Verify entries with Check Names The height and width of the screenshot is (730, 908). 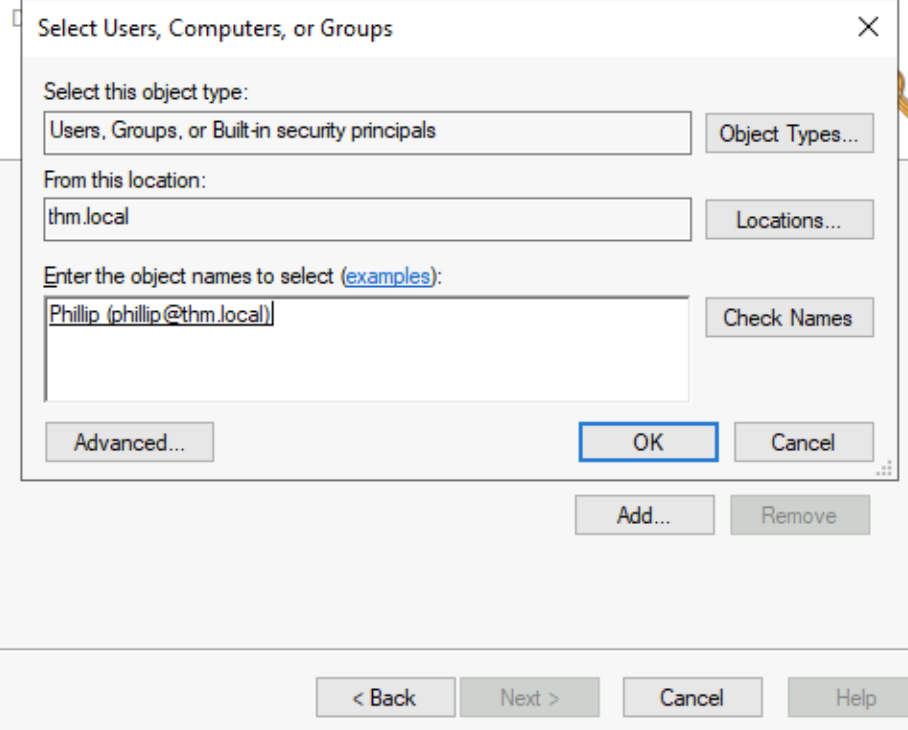click(788, 318)
